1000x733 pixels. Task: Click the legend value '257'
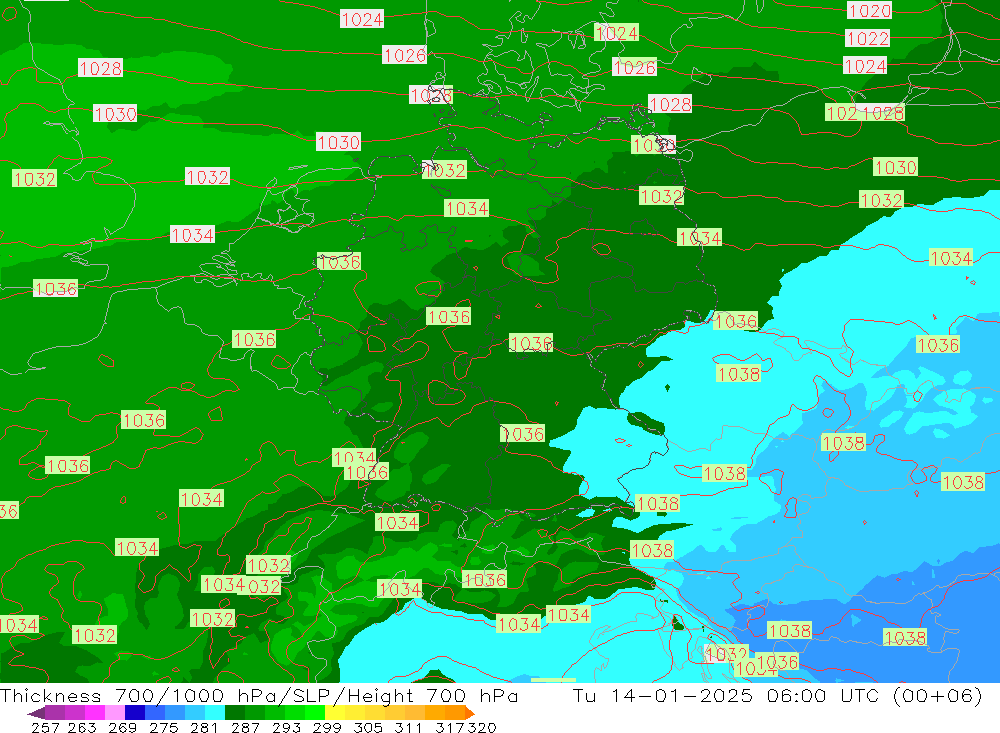point(45,728)
